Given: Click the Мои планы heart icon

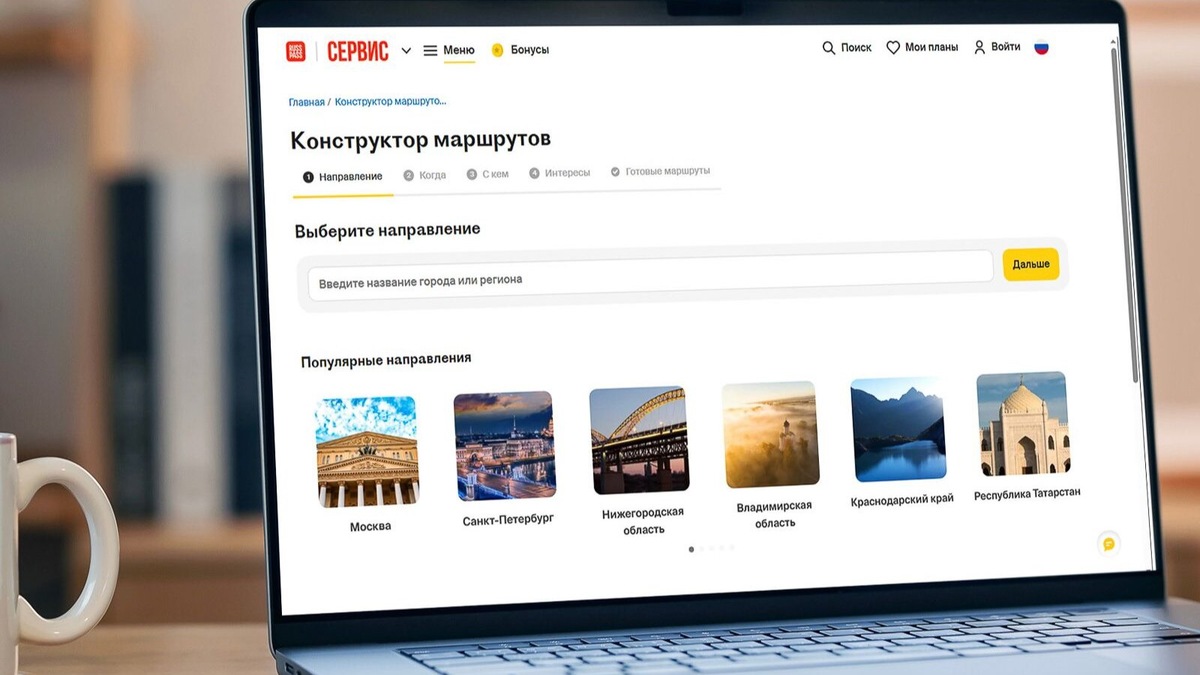Looking at the screenshot, I should click(x=891, y=46).
